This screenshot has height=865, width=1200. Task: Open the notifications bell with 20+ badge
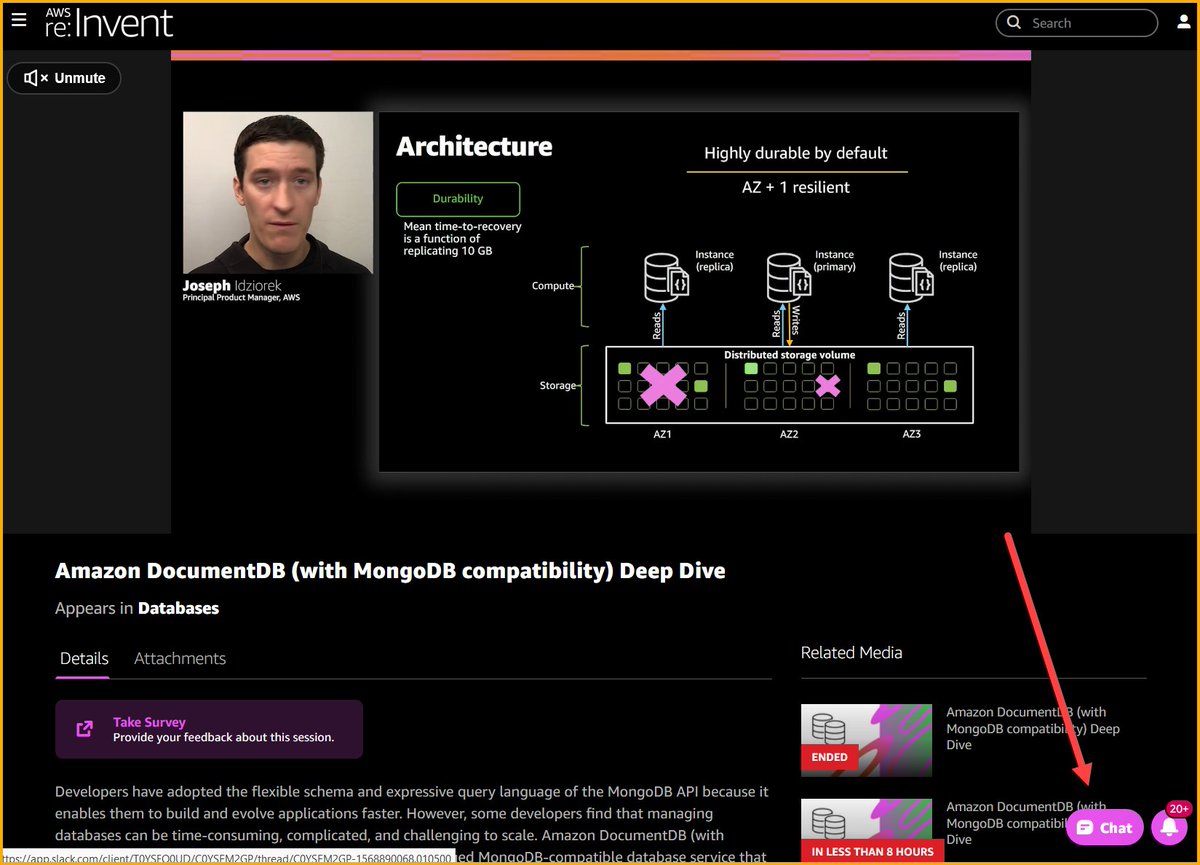[1169, 826]
